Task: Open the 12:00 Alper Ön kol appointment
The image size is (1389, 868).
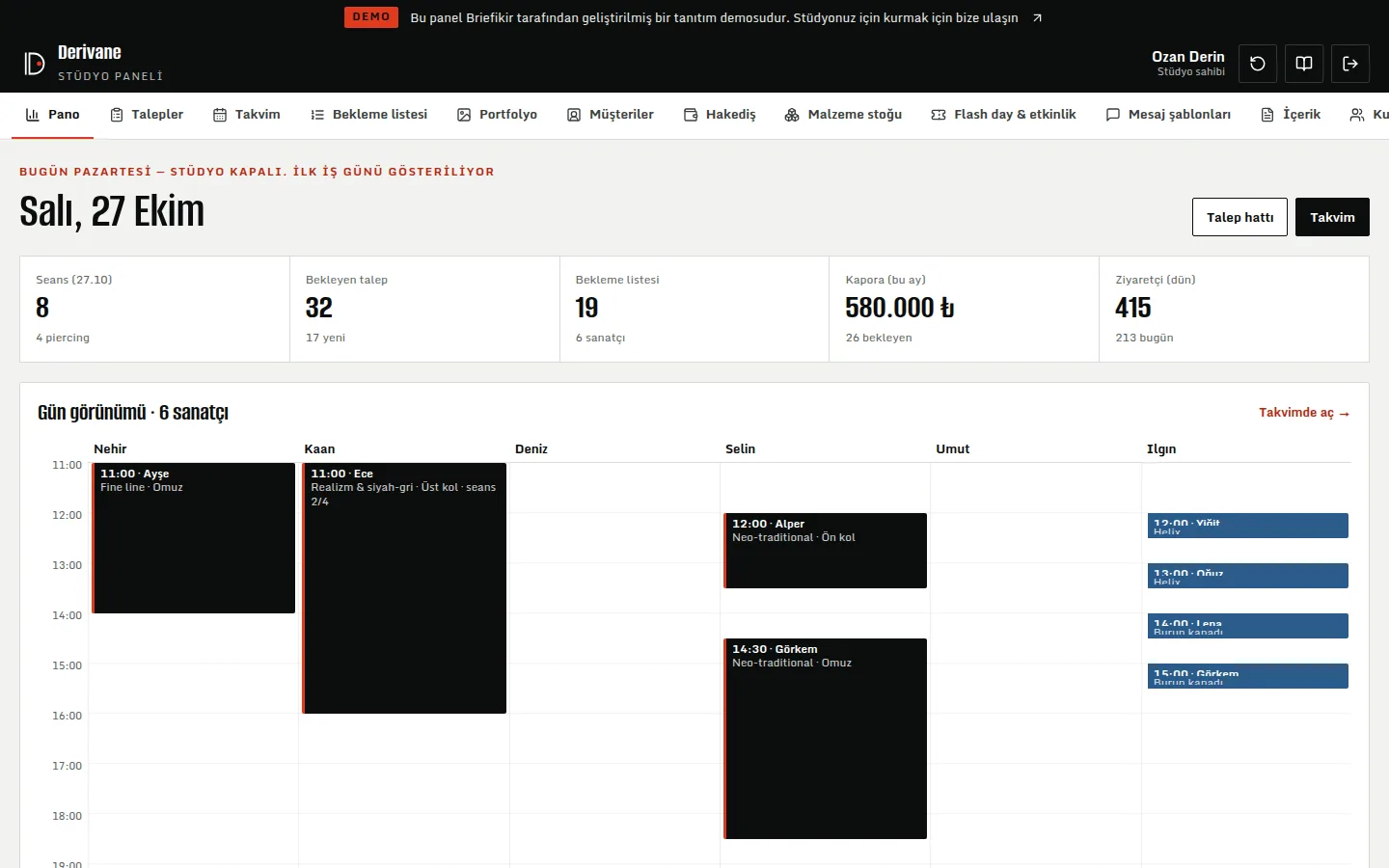Action: [825, 551]
